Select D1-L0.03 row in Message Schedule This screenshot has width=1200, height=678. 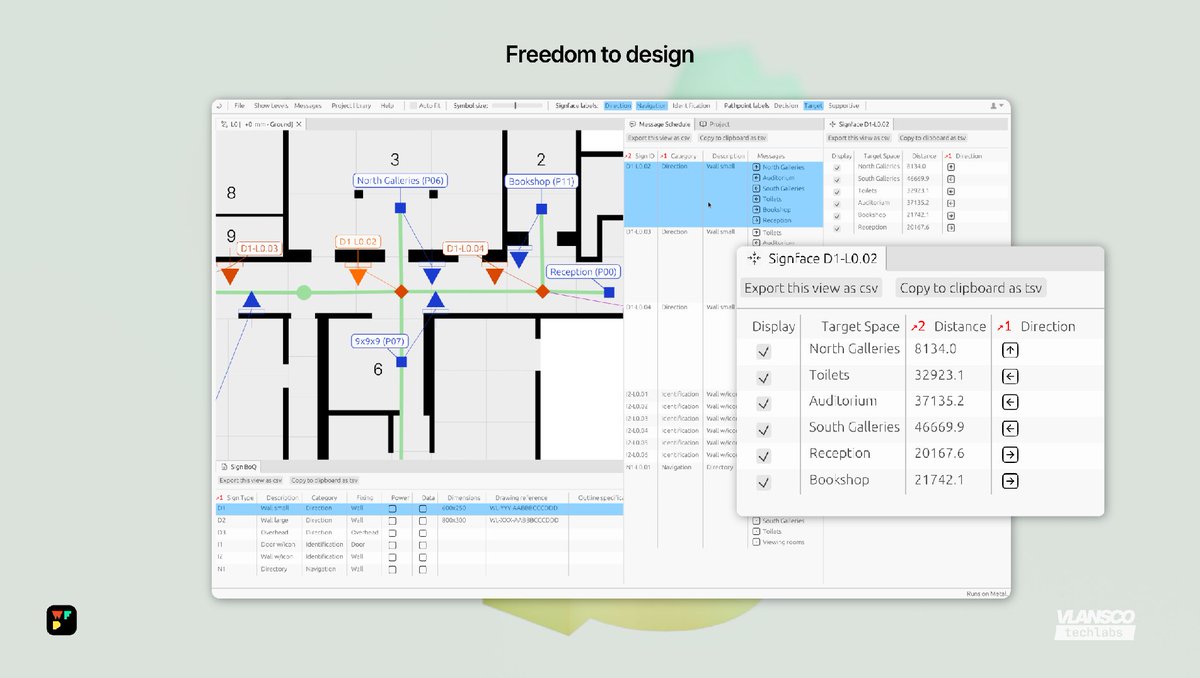[723, 264]
